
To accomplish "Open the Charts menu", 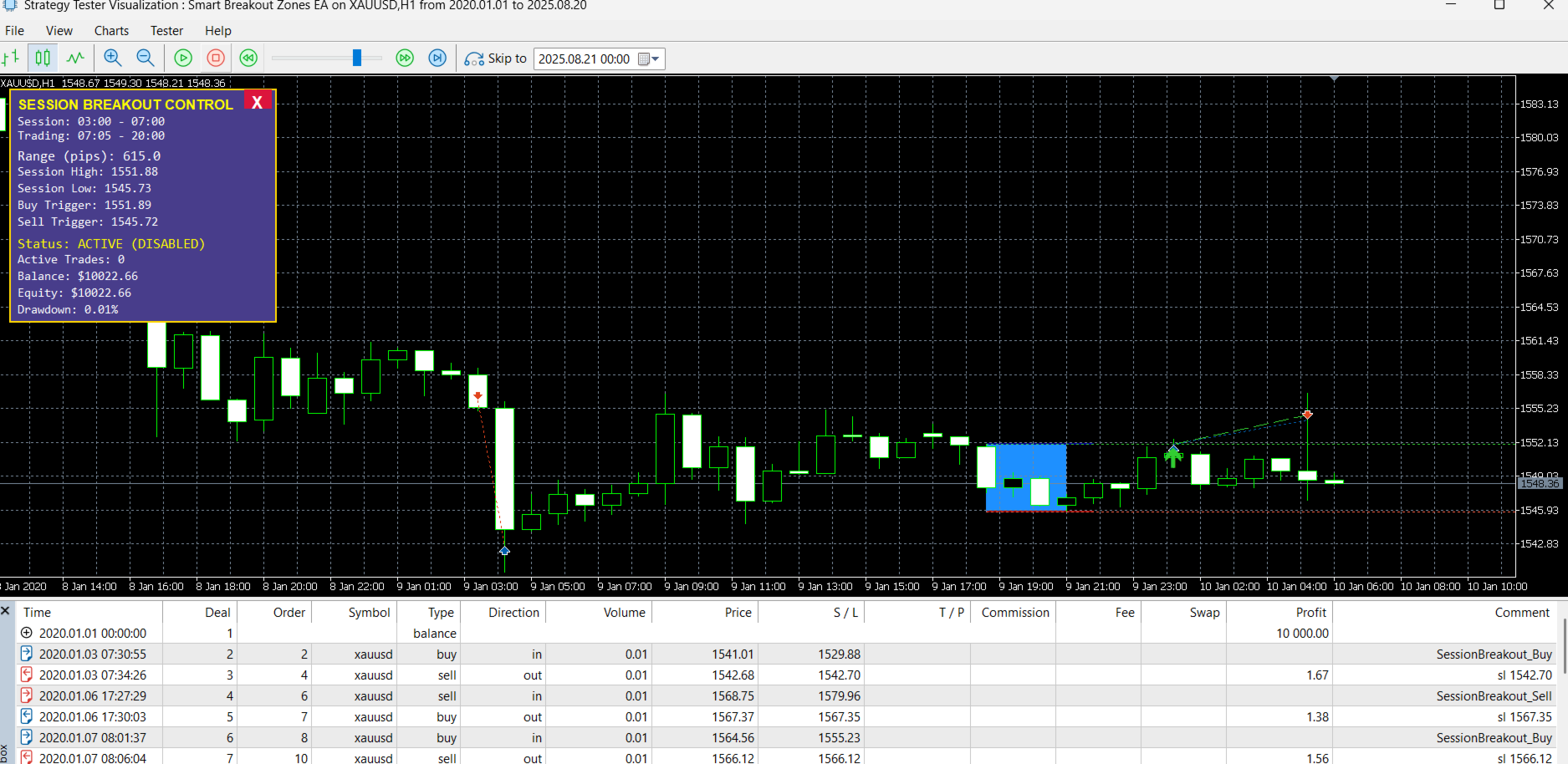I will click(111, 31).
